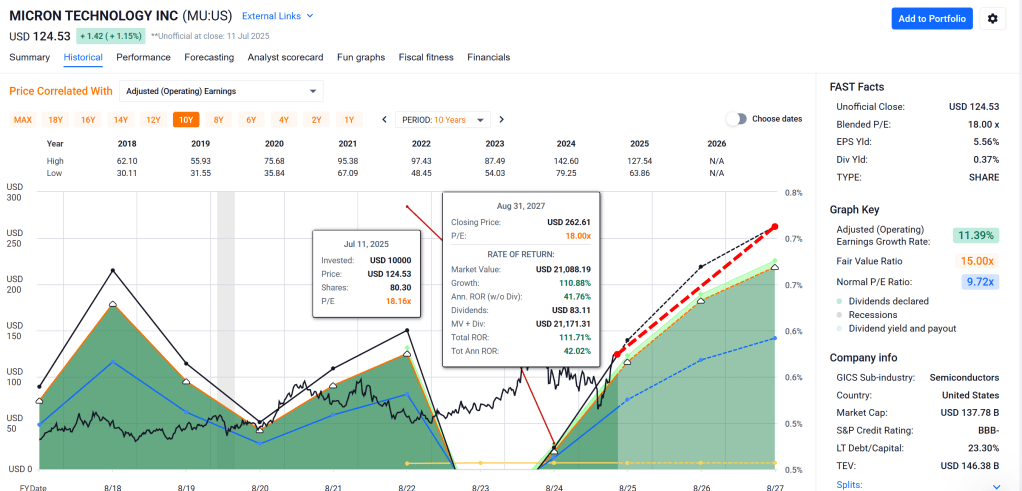Click the settings gear icon
Screen dimensions: 1022x491
click(x=992, y=18)
